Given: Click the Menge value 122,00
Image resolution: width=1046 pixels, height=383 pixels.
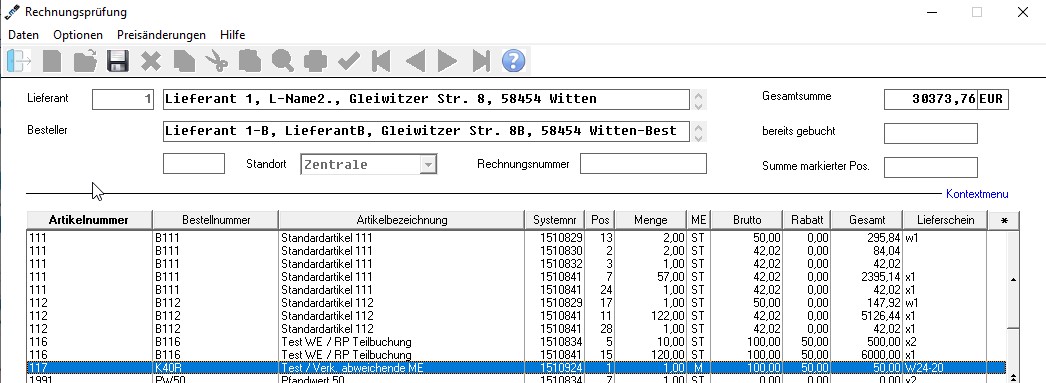Looking at the screenshot, I should [x=668, y=316].
